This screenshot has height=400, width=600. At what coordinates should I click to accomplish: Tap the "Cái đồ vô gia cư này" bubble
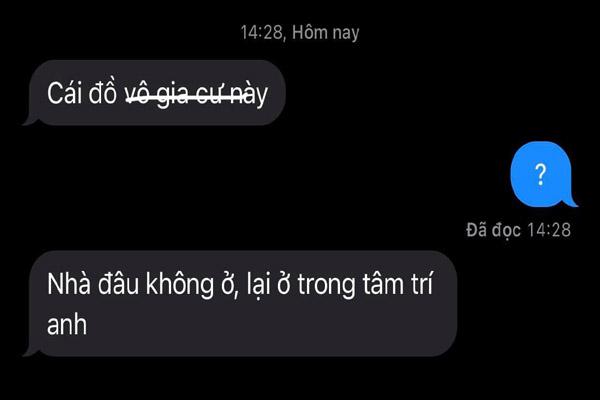[x=155, y=93]
